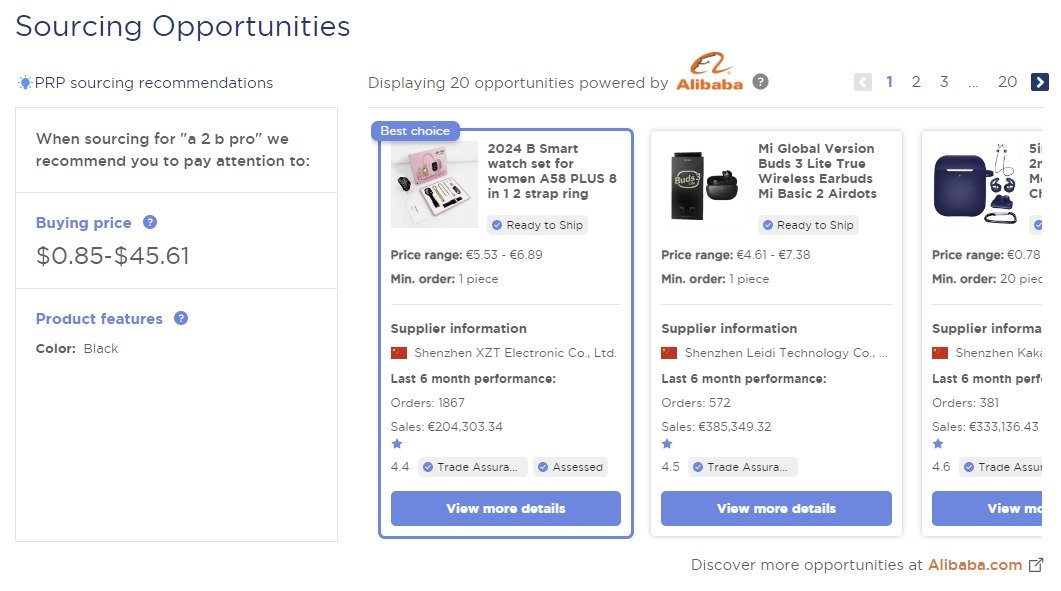Click the Smart watch product thumbnail
This screenshot has height=591, width=1061.
433,184
